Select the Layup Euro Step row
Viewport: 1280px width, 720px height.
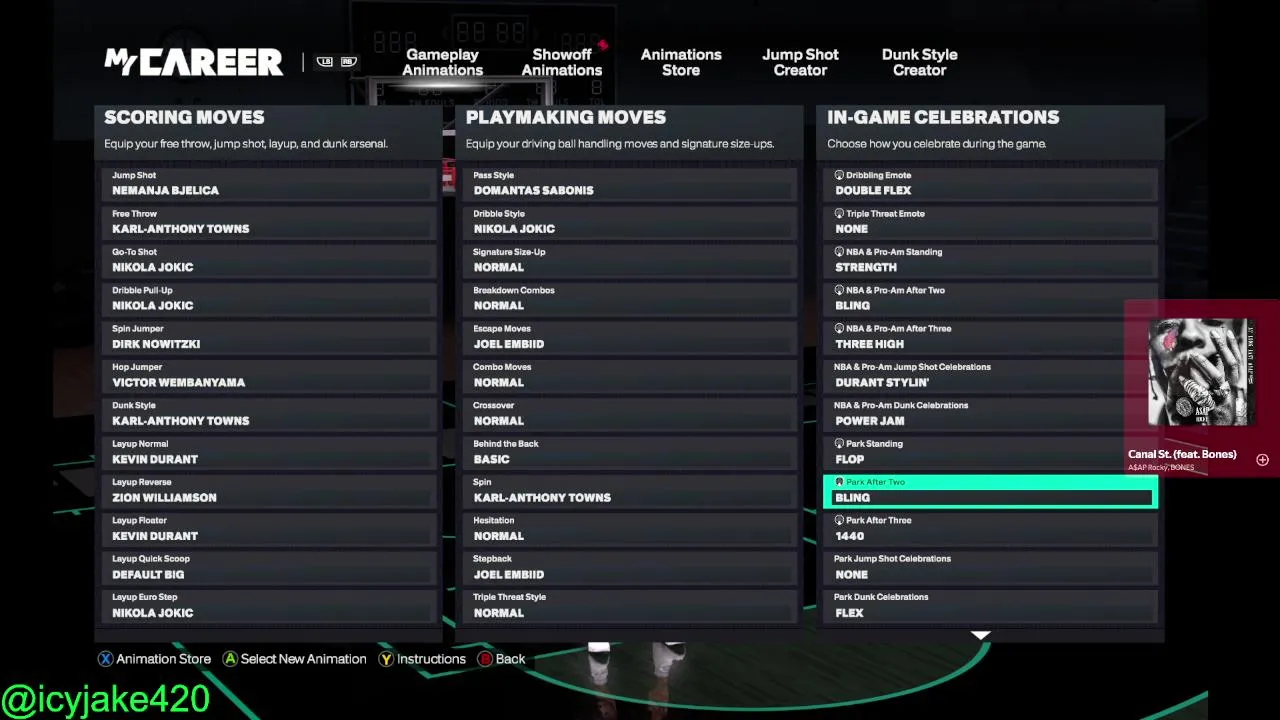[269, 605]
